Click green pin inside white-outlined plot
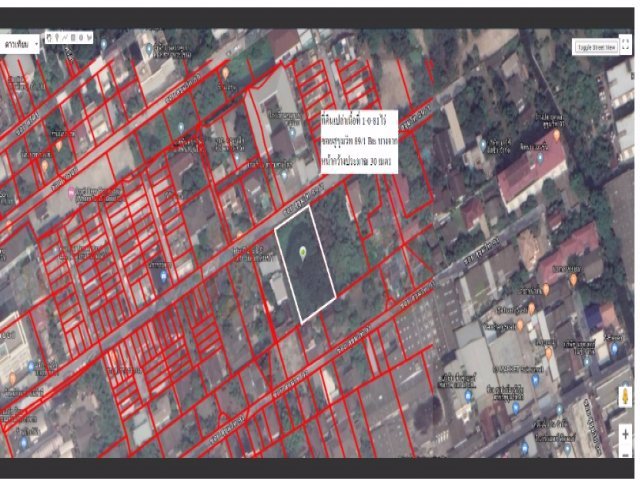 pos(304,251)
